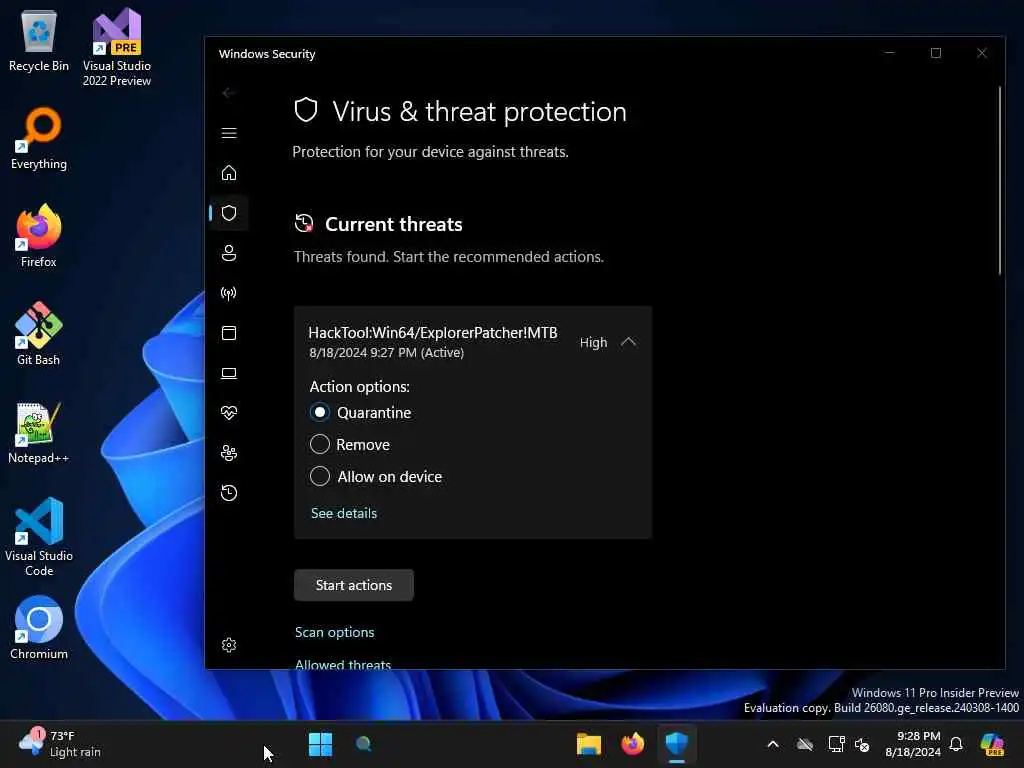Select Visual Studio Code desktop shortcut

pos(39,537)
